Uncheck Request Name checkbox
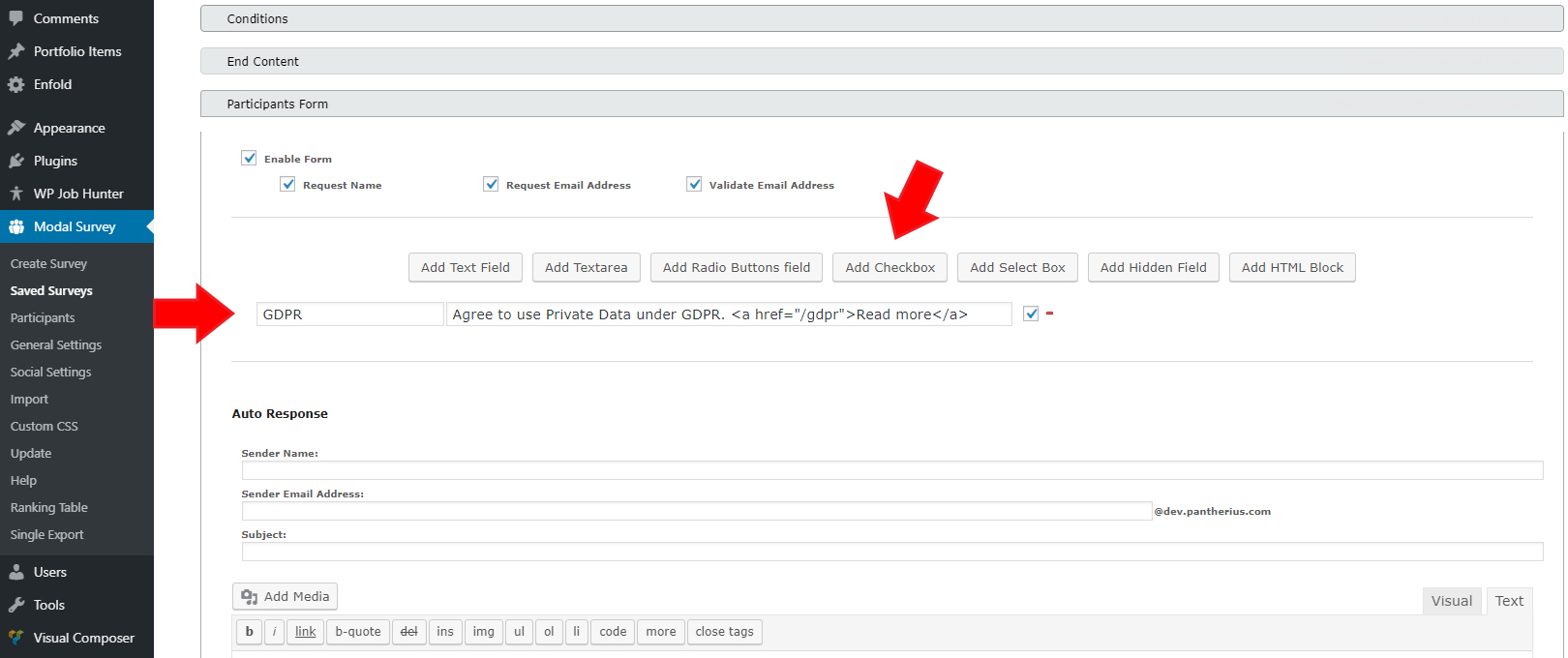Screen dimensions: 1568x658 287,184
